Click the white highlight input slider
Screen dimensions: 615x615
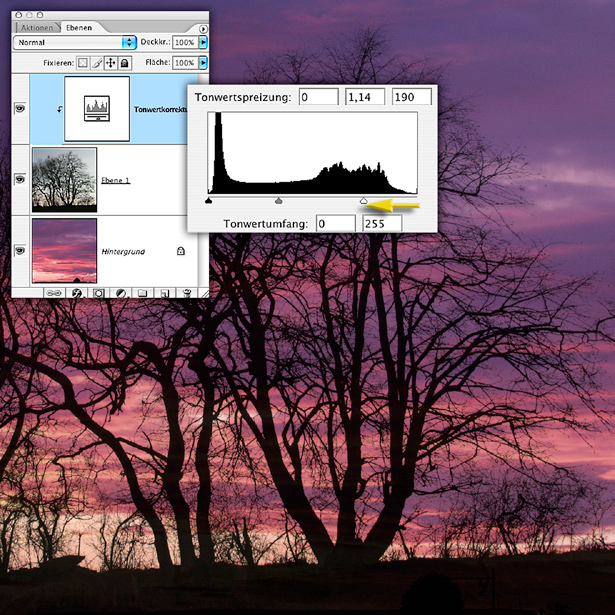tap(364, 201)
